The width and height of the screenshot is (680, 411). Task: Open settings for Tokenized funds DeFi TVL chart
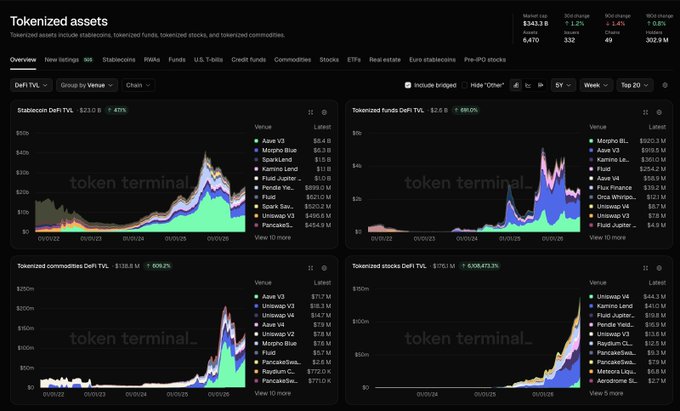pyautogui.click(x=659, y=112)
